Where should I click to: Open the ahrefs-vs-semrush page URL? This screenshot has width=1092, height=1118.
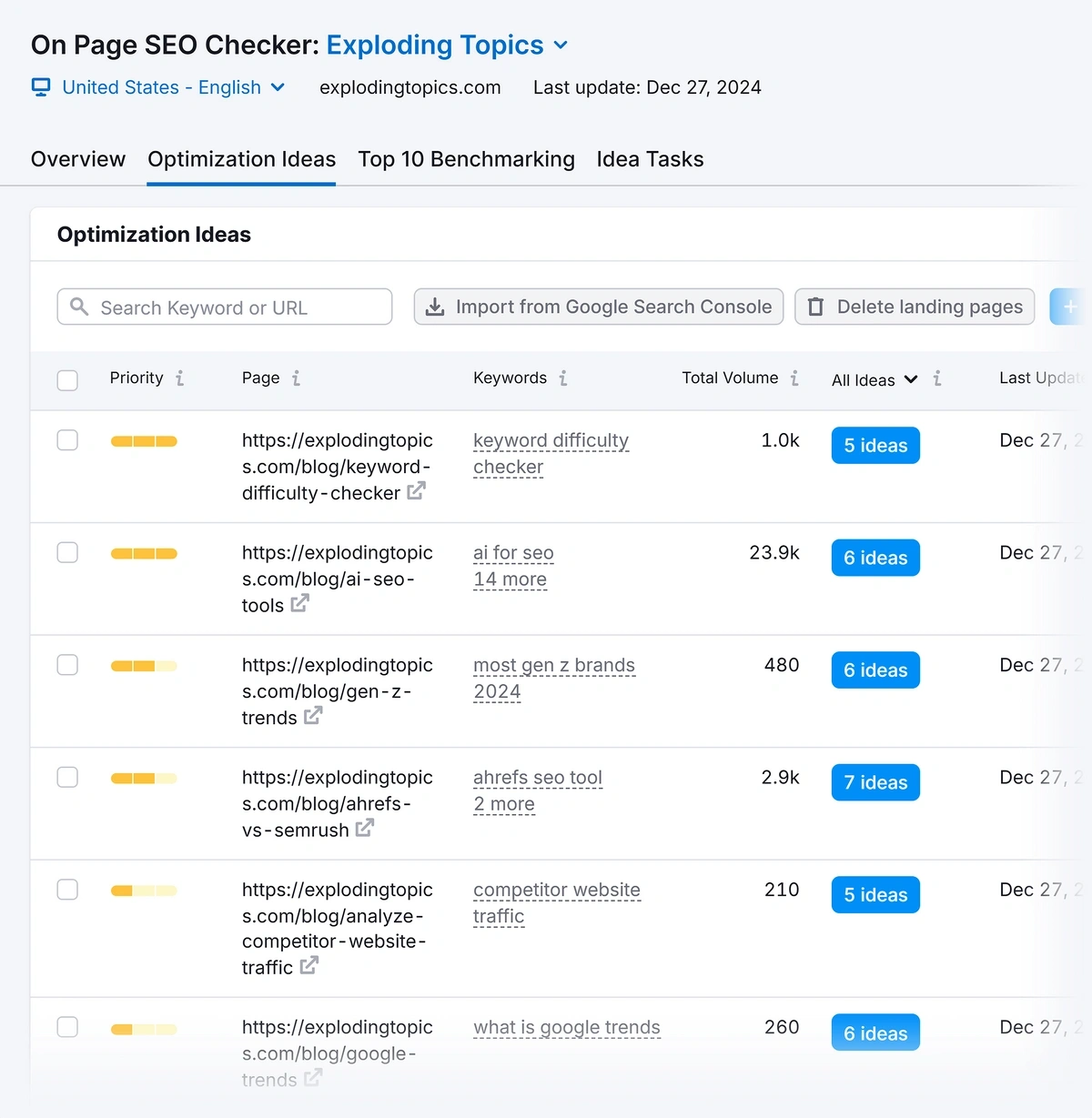[337, 803]
